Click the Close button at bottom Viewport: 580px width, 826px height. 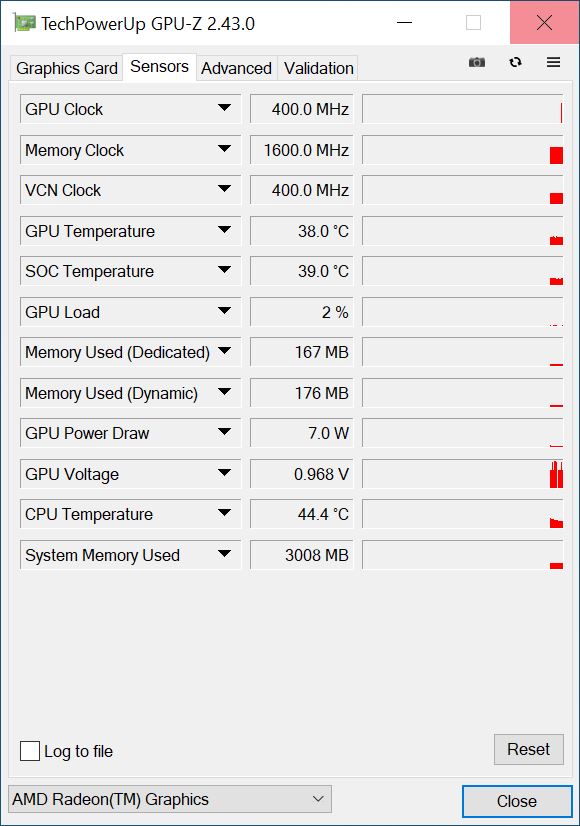(x=517, y=801)
